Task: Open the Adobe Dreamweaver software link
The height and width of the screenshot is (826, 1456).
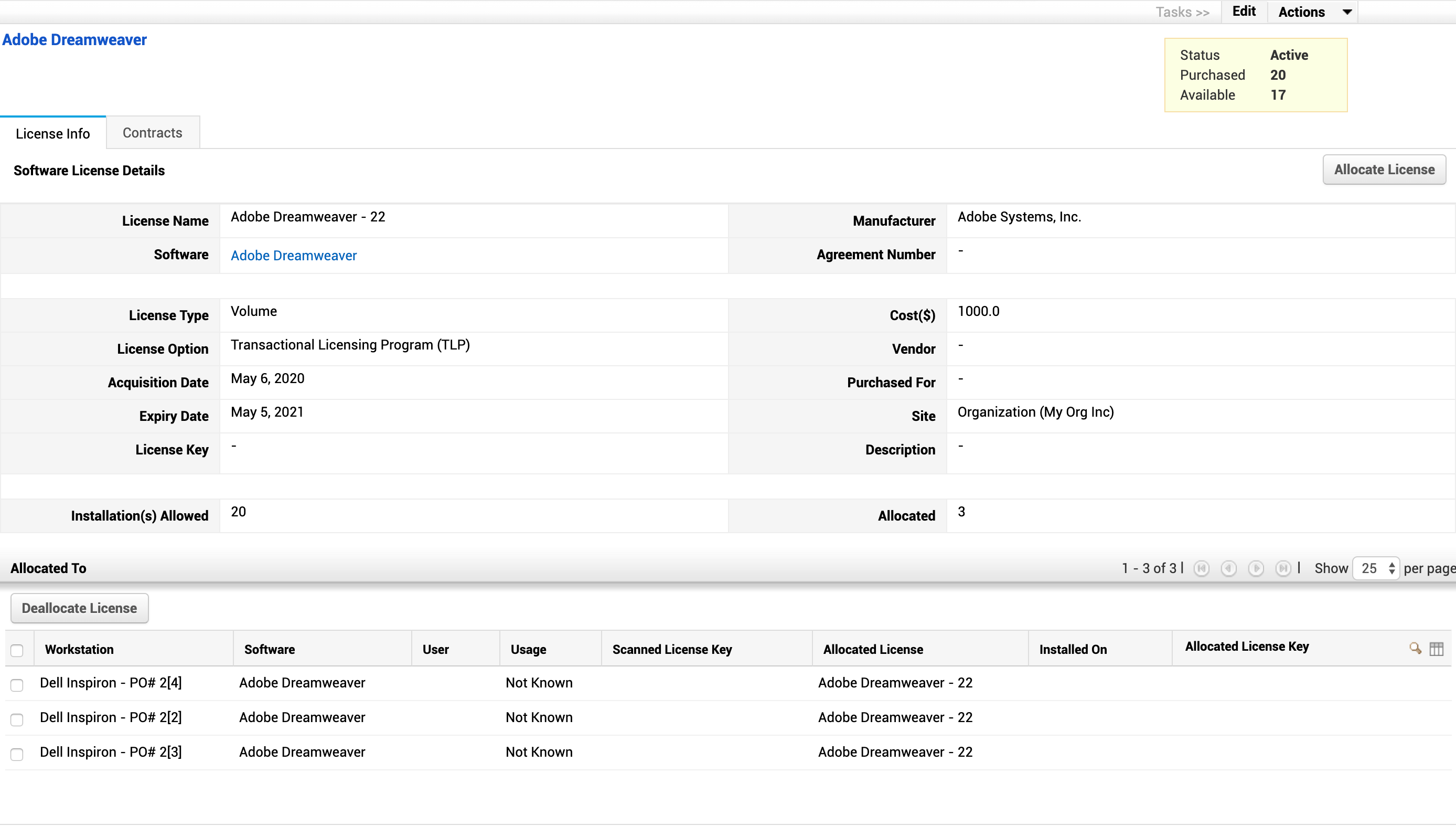Action: [294, 255]
